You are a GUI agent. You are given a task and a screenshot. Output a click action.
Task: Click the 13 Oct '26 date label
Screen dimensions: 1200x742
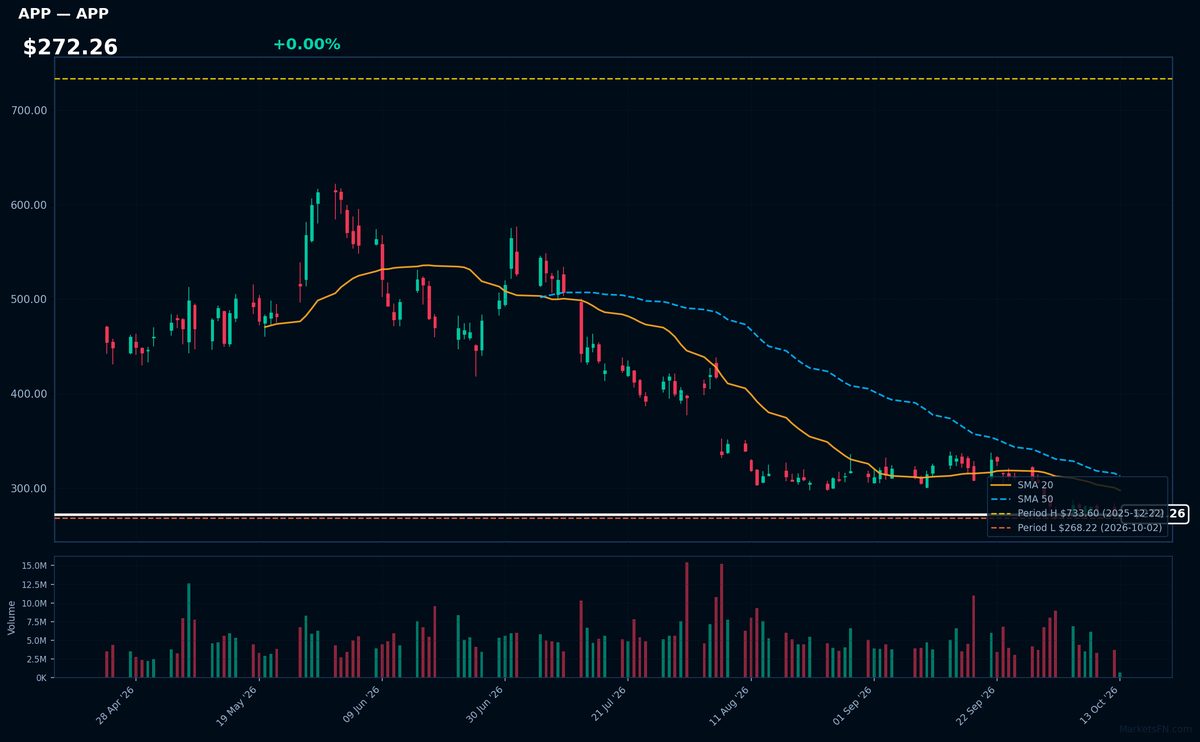(x=1100, y=705)
